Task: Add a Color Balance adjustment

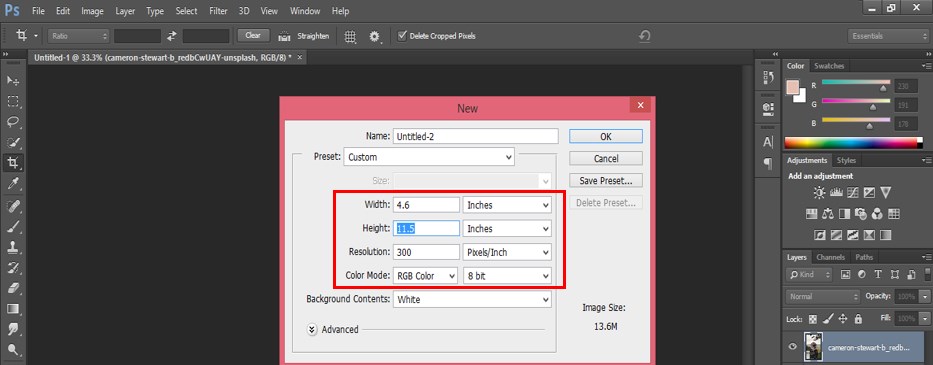Action: click(828, 213)
